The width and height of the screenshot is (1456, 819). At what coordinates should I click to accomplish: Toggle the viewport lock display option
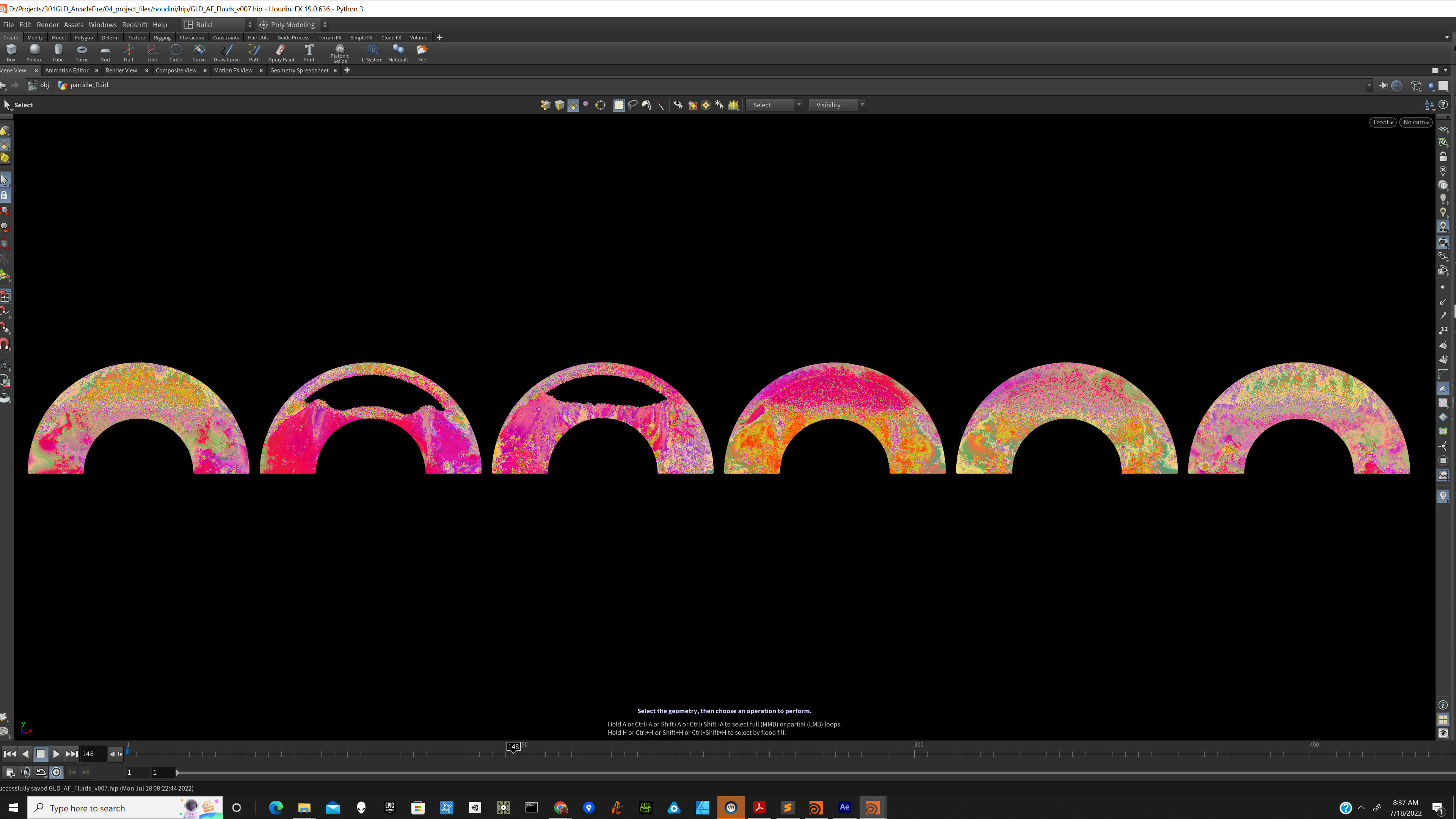(1443, 157)
